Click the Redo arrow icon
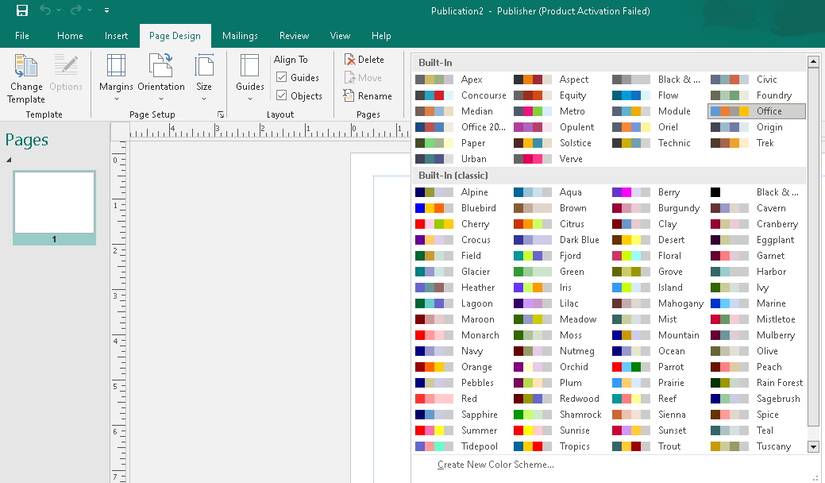 [76, 10]
